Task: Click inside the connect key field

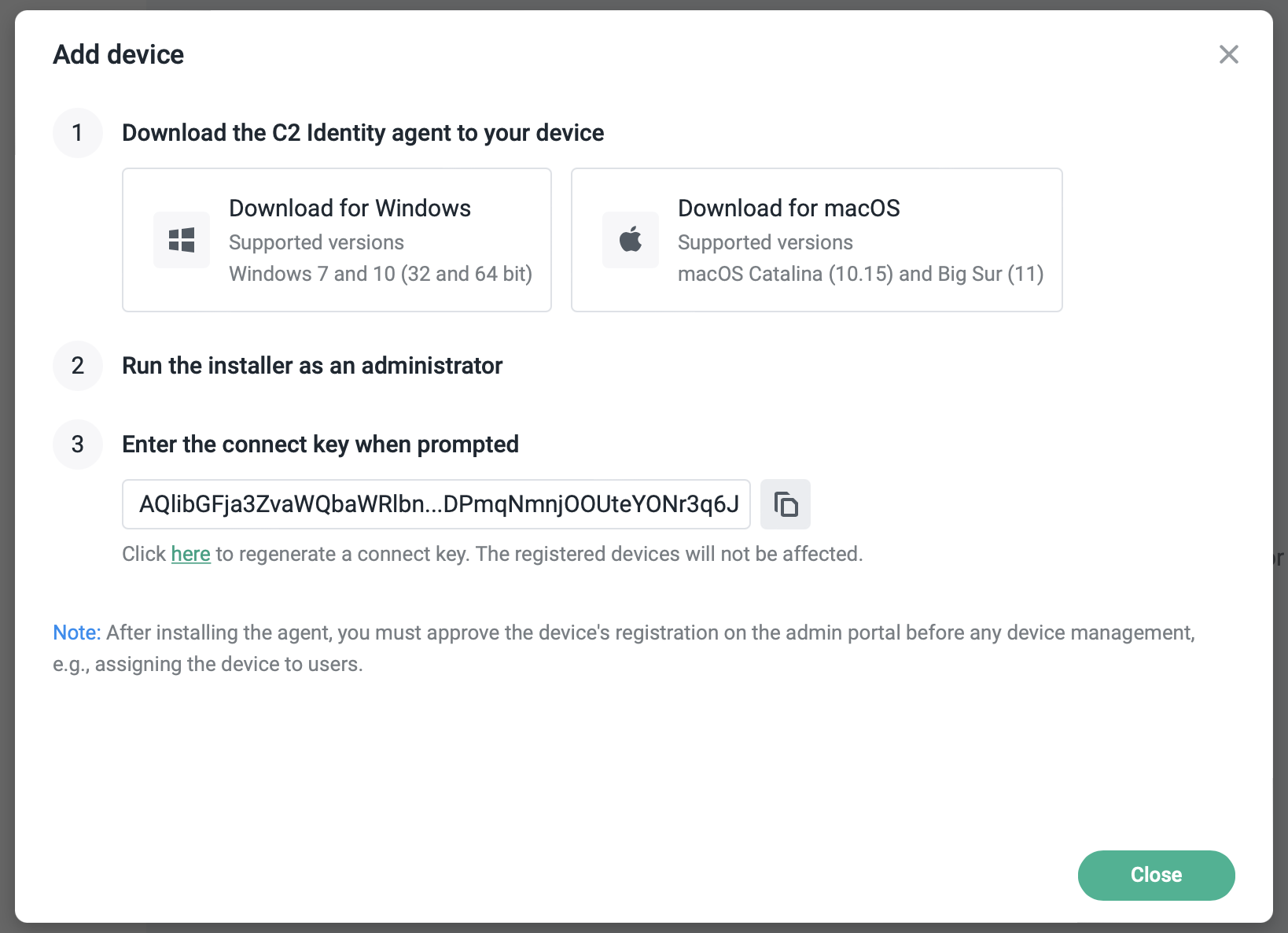Action: [x=436, y=504]
